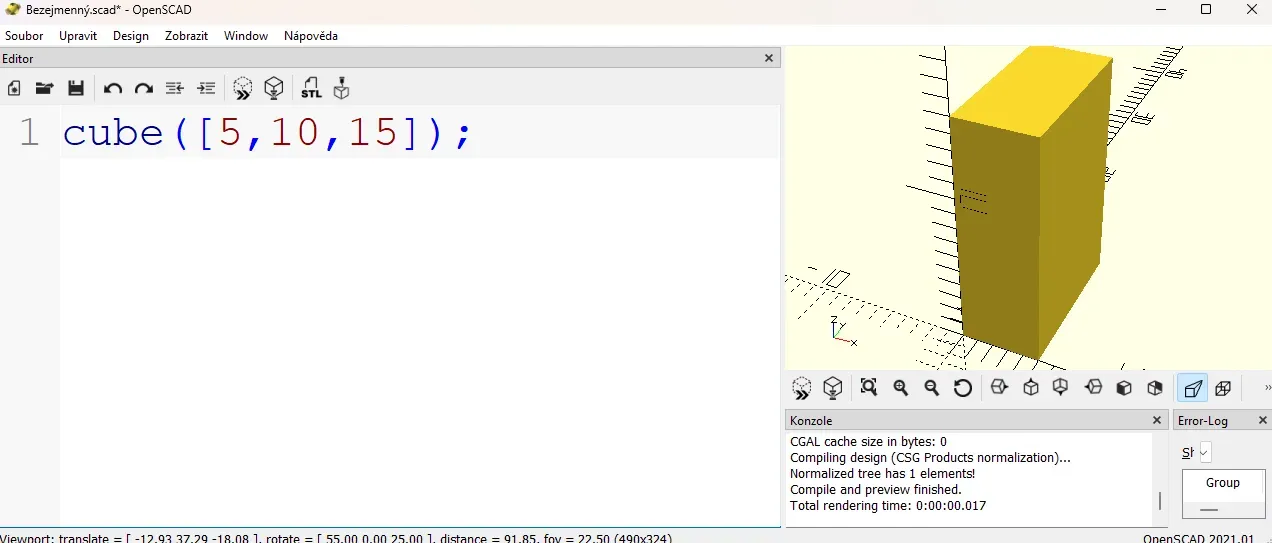The width and height of the screenshot is (1272, 543).
Task: Close the Konzole panel
Action: (x=1157, y=420)
